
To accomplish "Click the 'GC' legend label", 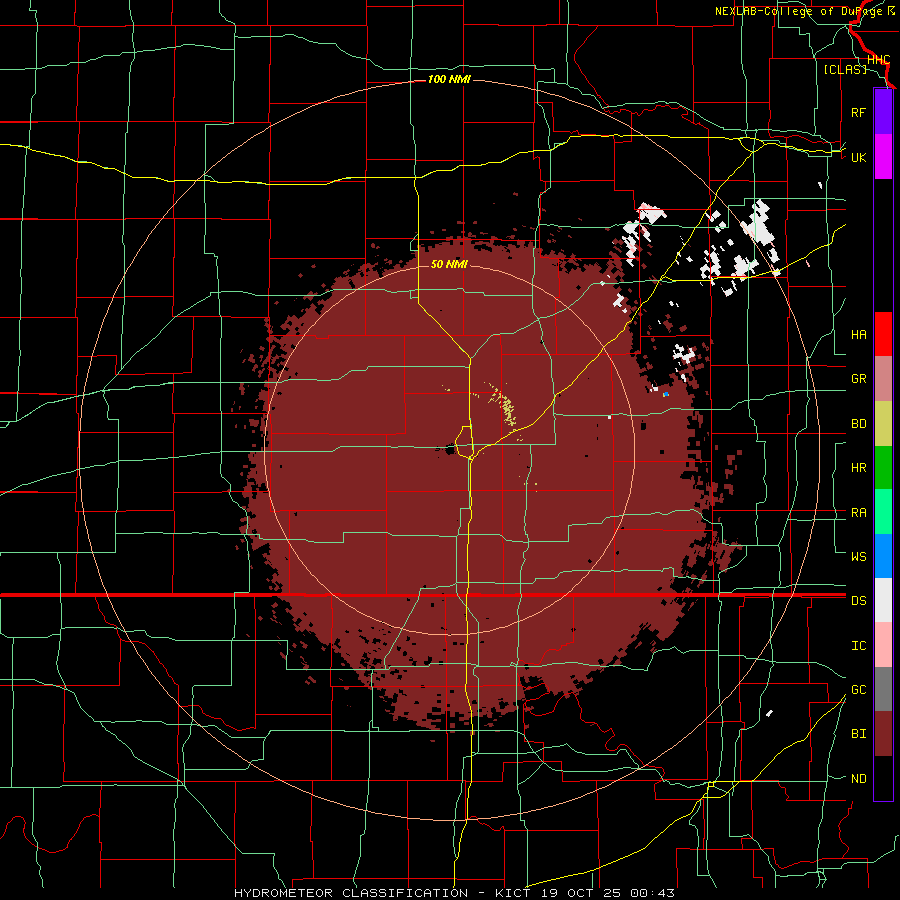I will [x=858, y=690].
